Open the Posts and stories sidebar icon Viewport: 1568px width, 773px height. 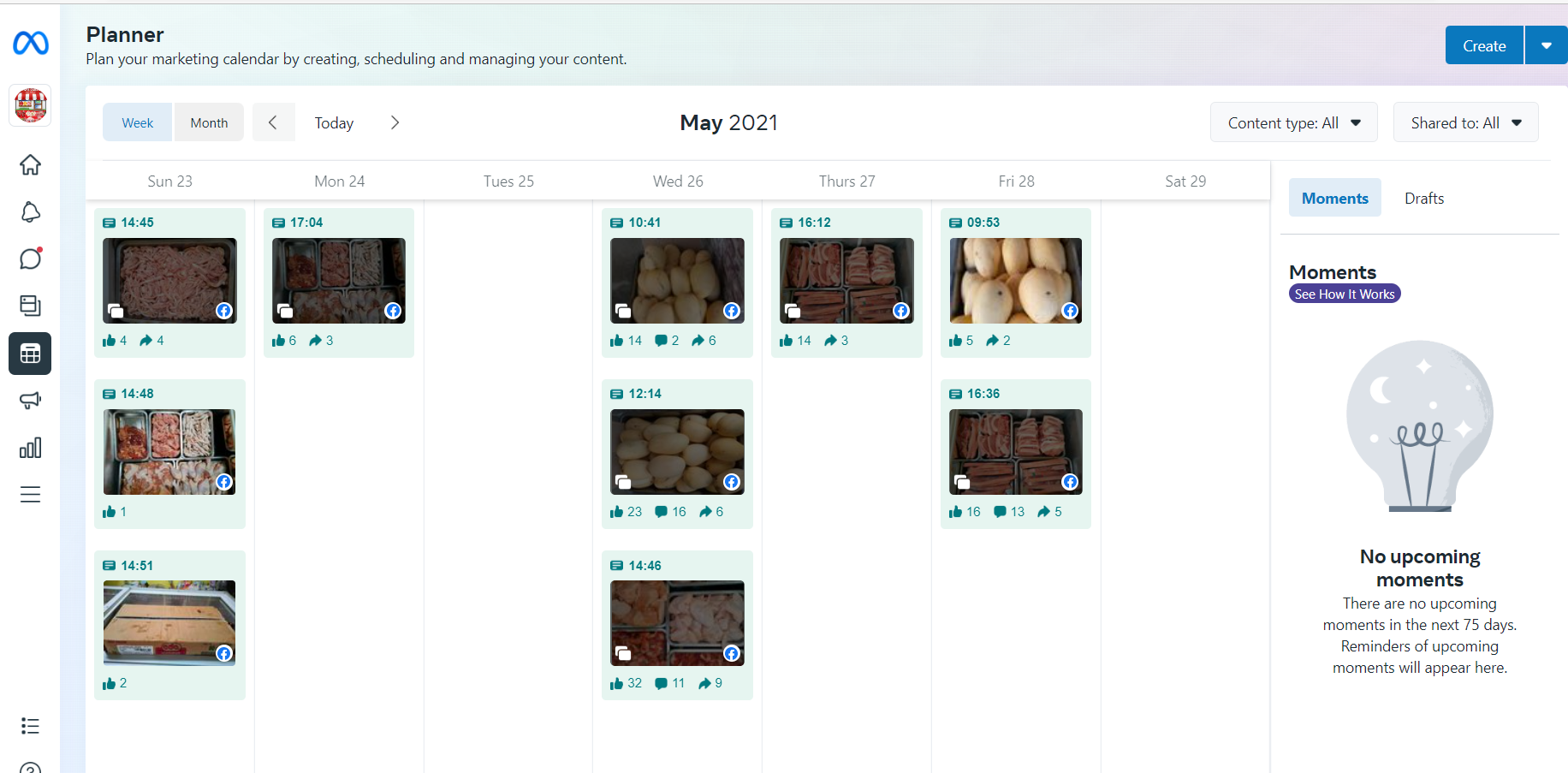point(30,306)
